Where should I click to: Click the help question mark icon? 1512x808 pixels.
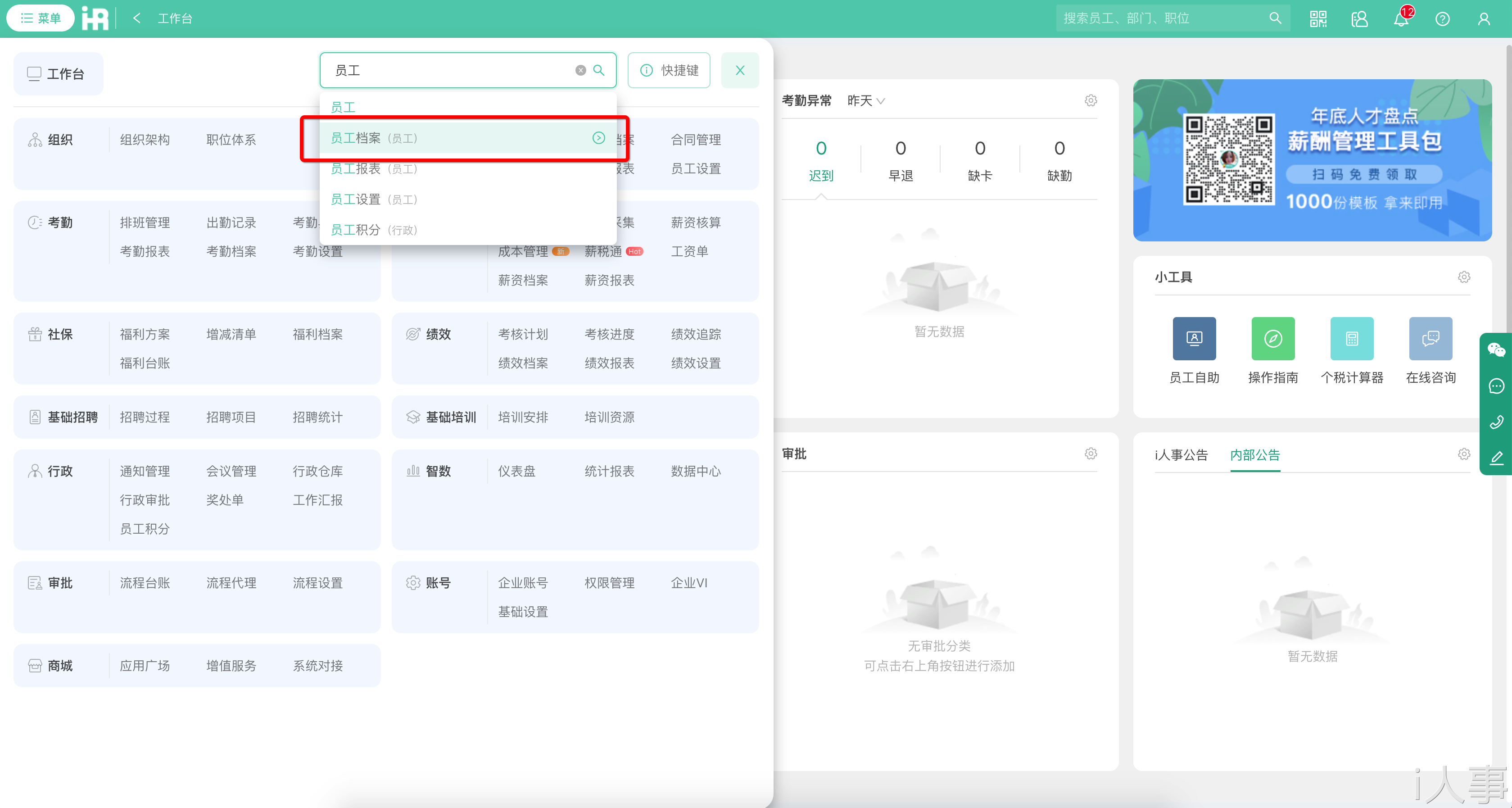click(x=1442, y=19)
